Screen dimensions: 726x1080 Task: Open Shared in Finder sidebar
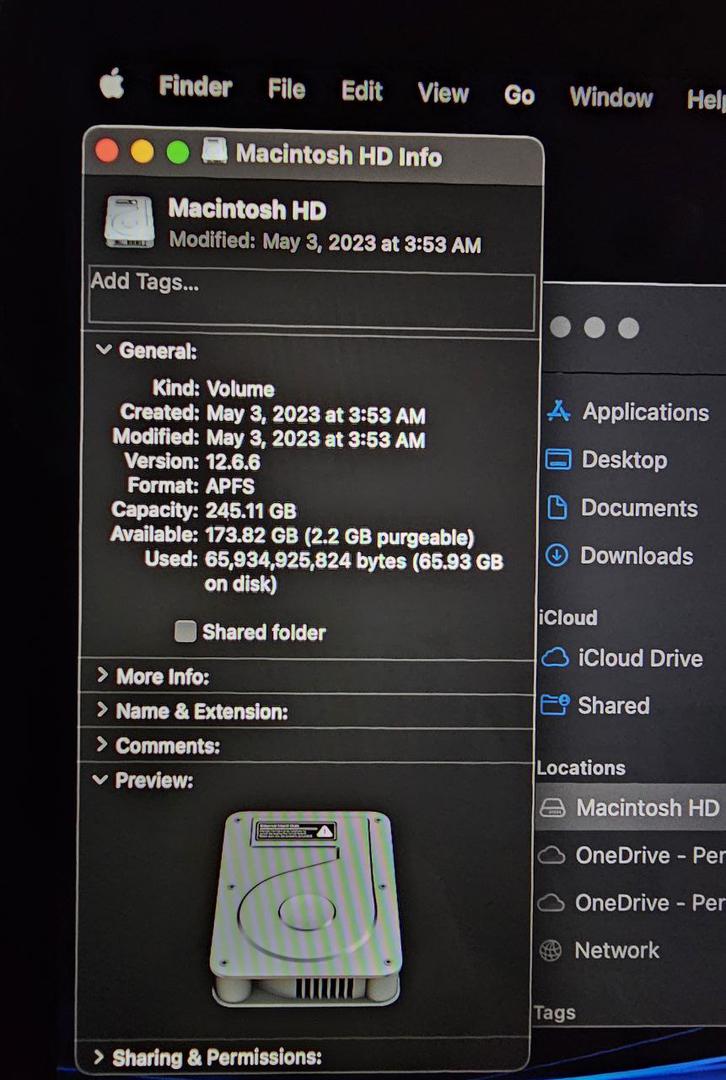(x=613, y=705)
